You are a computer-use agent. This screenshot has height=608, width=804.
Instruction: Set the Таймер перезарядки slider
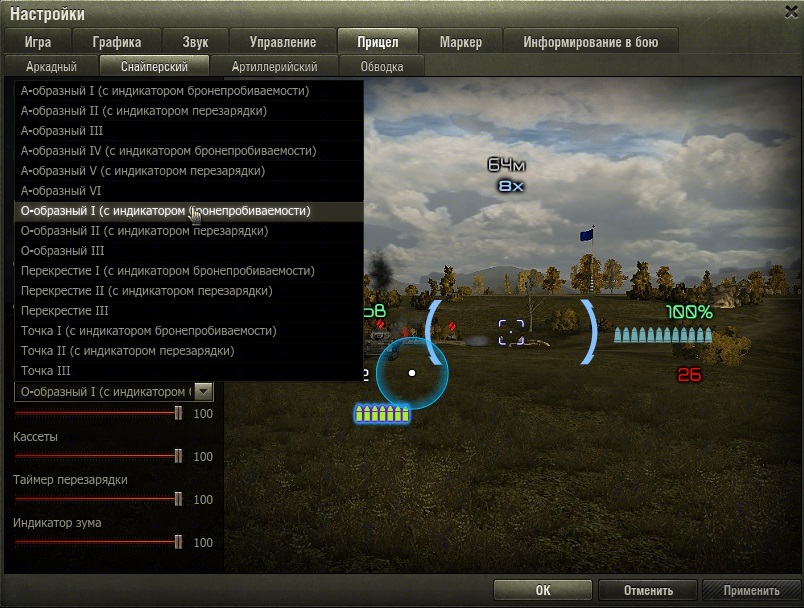click(98, 499)
